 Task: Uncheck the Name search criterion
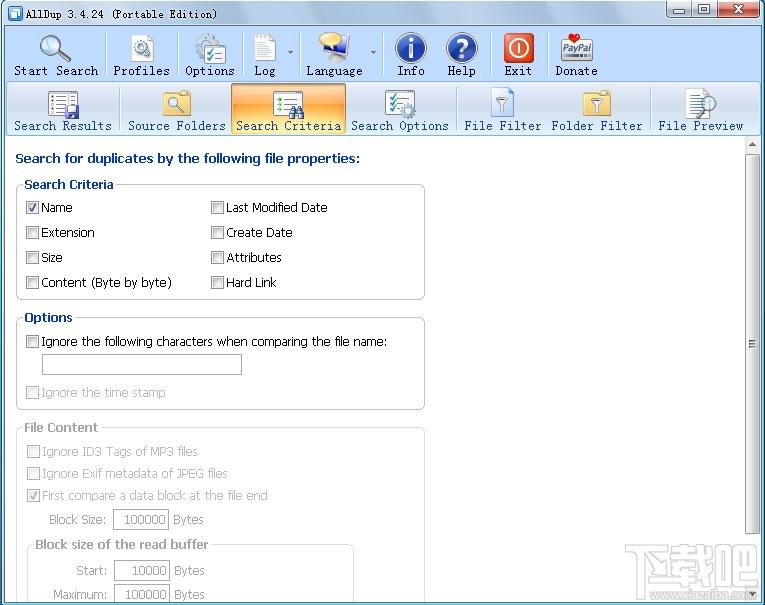coord(32,208)
